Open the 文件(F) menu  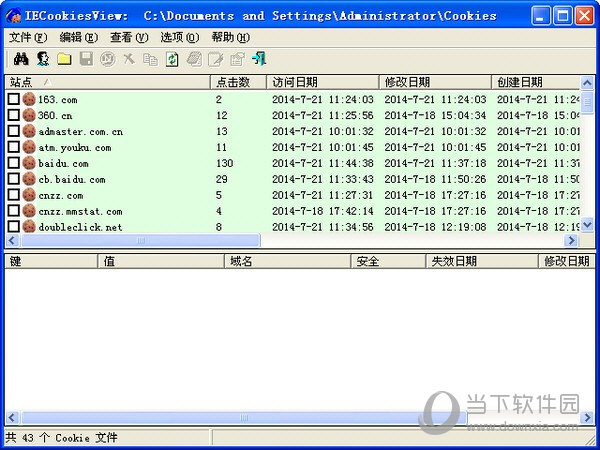[28, 38]
